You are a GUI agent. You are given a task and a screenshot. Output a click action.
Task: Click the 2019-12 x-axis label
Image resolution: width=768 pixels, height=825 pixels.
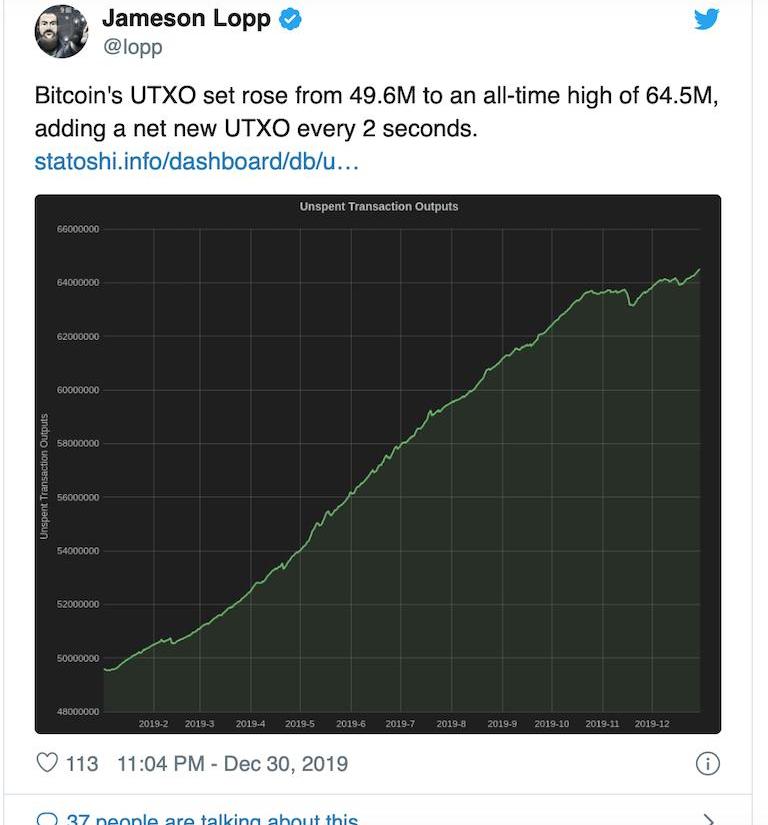point(652,722)
